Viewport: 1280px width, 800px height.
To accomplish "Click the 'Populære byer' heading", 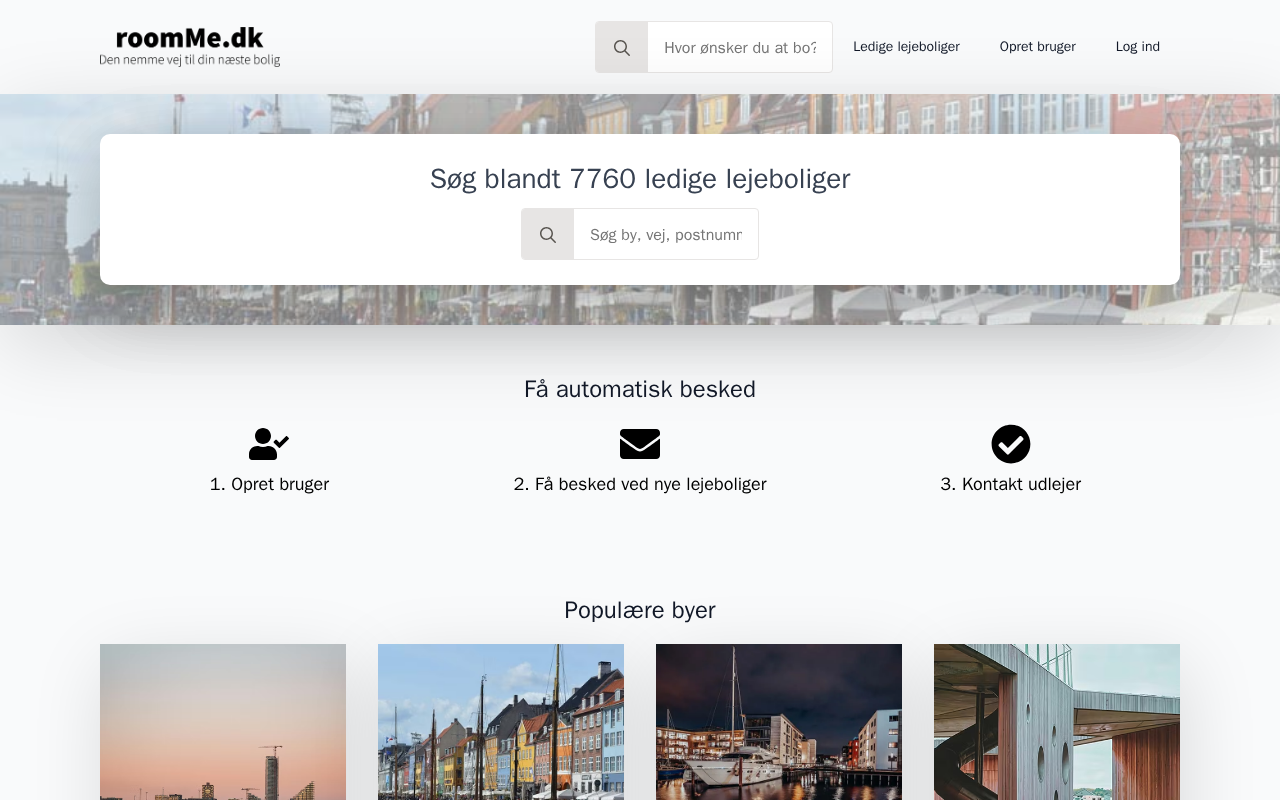I will (x=640, y=610).
